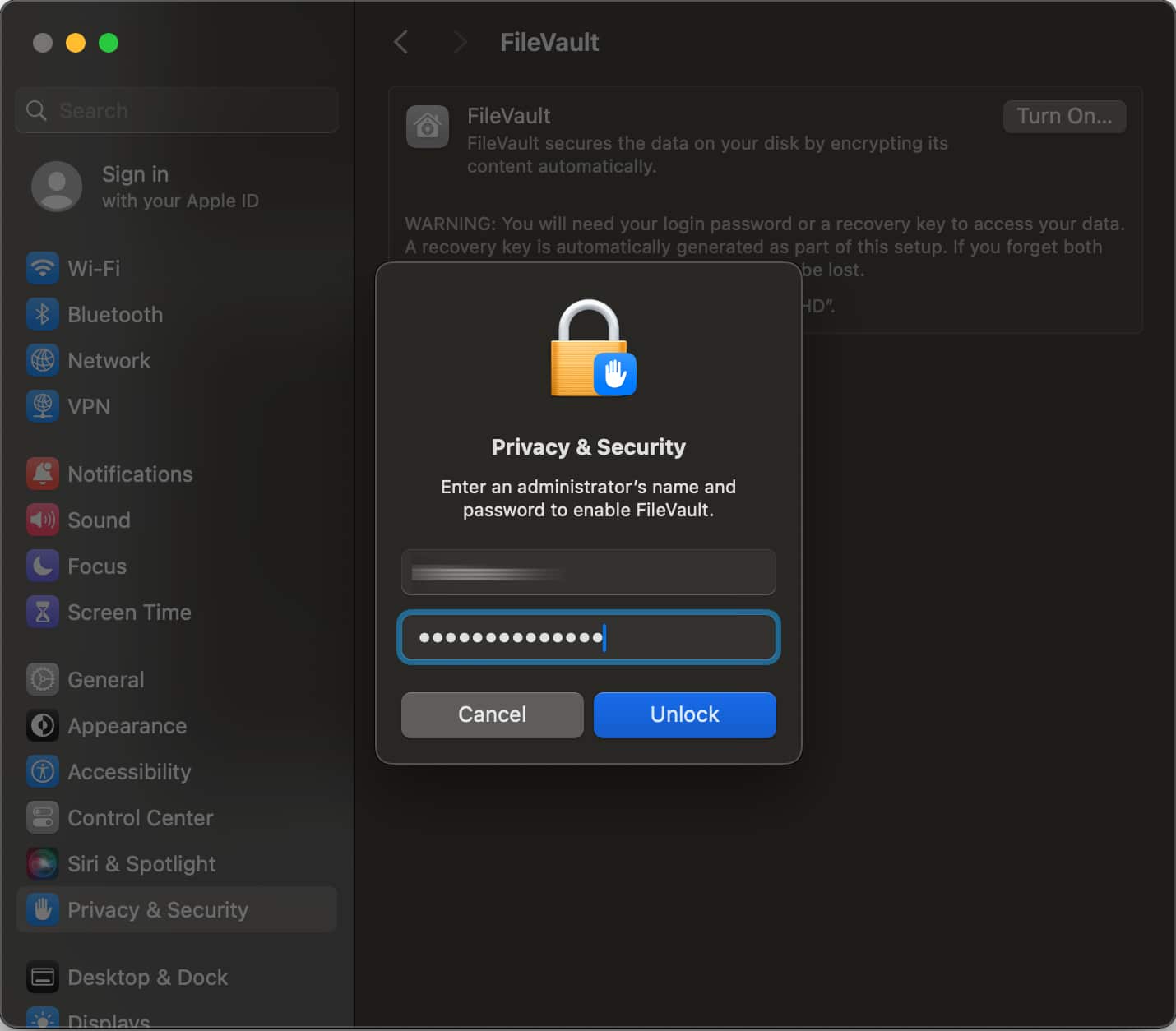Screen dimensions: 1176x1031
Task: Select Focus label in sidebar
Action: point(97,566)
